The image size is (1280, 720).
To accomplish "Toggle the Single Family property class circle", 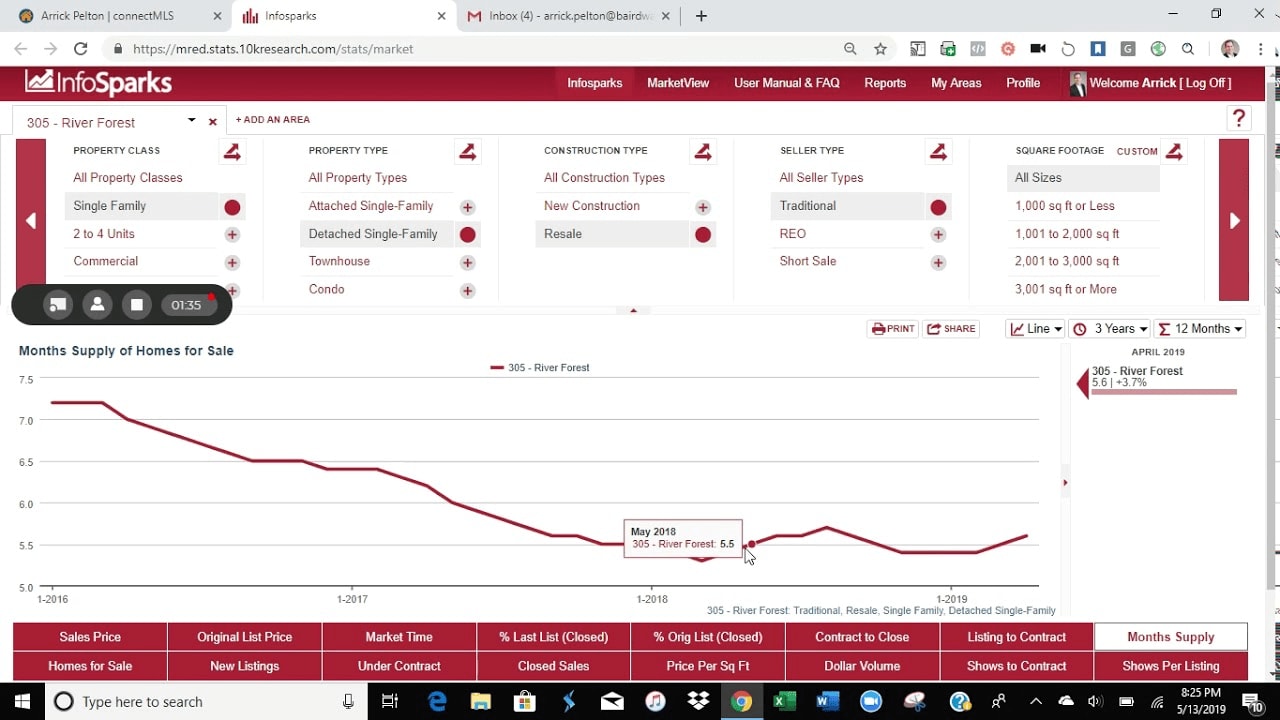I will pos(232,207).
